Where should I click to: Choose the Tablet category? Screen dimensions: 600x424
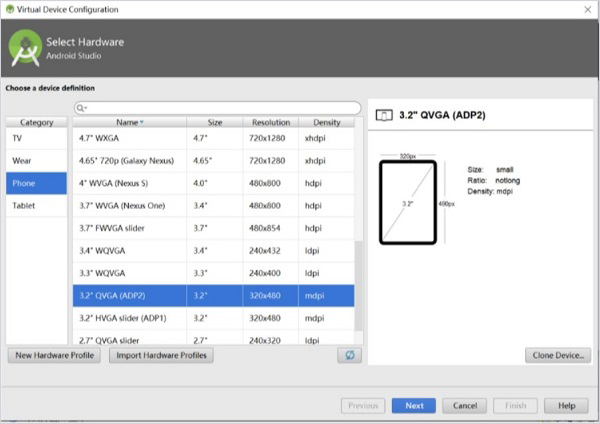tap(37, 205)
